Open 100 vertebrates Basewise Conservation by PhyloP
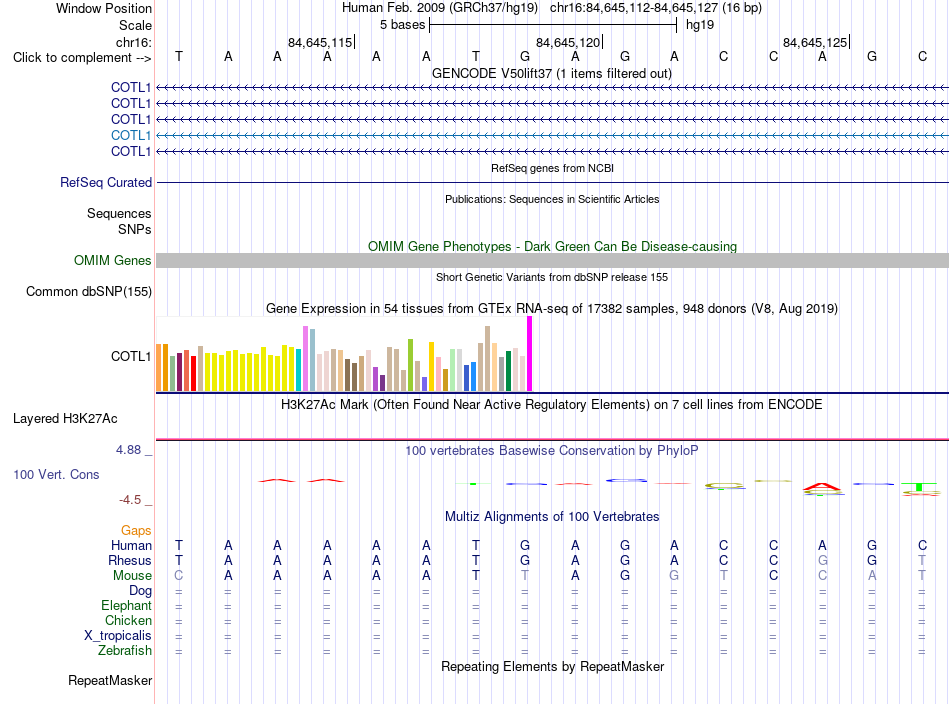Image resolution: width=950 pixels, height=704 pixels. click(552, 450)
